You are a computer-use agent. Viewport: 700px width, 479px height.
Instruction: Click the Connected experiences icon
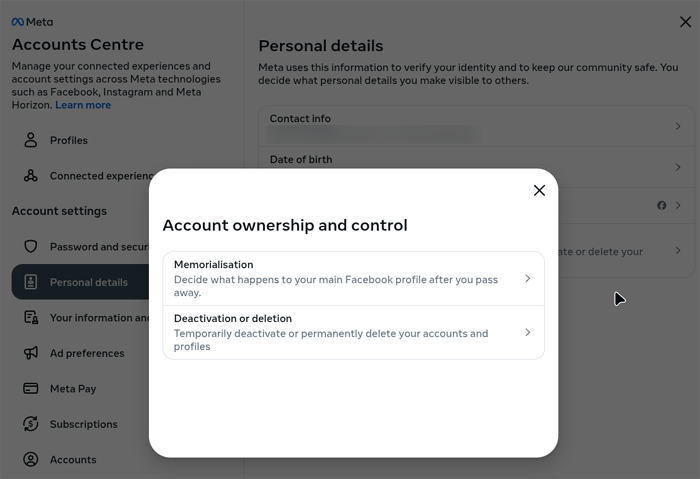(x=31, y=176)
